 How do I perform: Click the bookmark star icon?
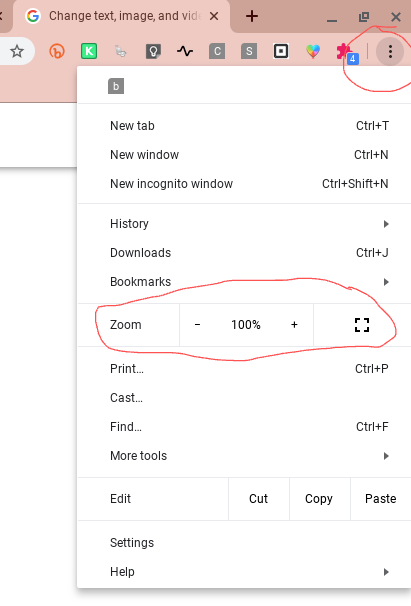(17, 51)
